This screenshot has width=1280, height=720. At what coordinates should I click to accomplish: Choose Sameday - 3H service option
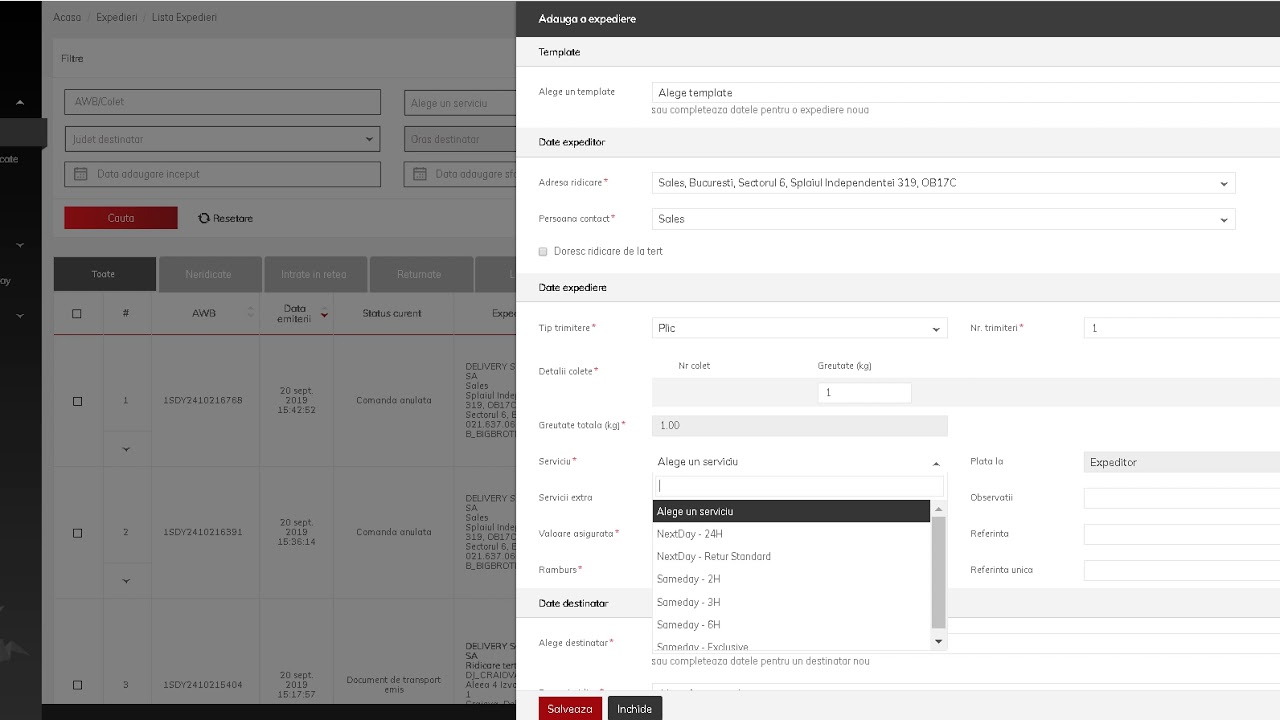(x=791, y=603)
